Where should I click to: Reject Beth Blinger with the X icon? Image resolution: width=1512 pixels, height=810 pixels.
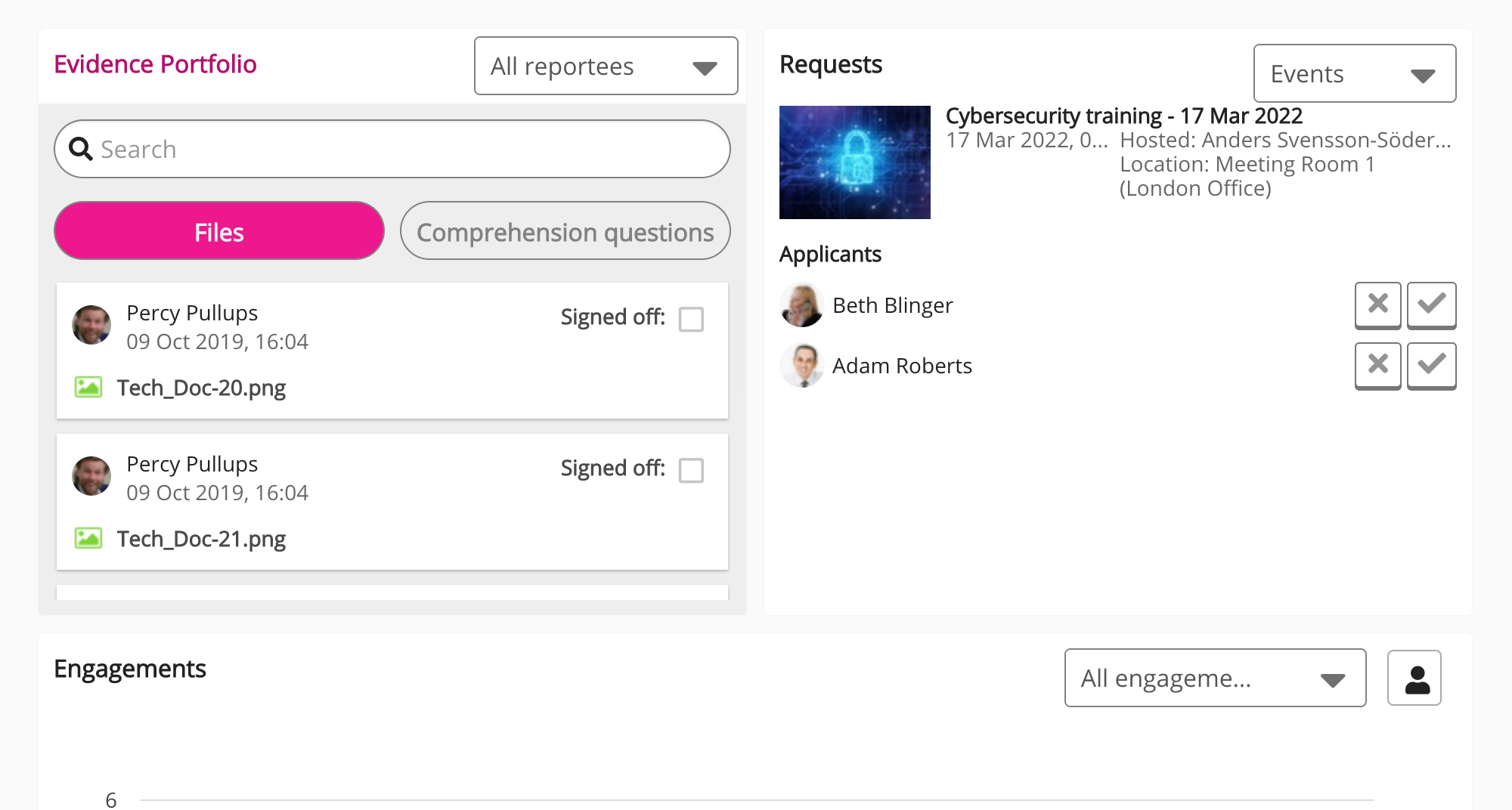(x=1377, y=305)
